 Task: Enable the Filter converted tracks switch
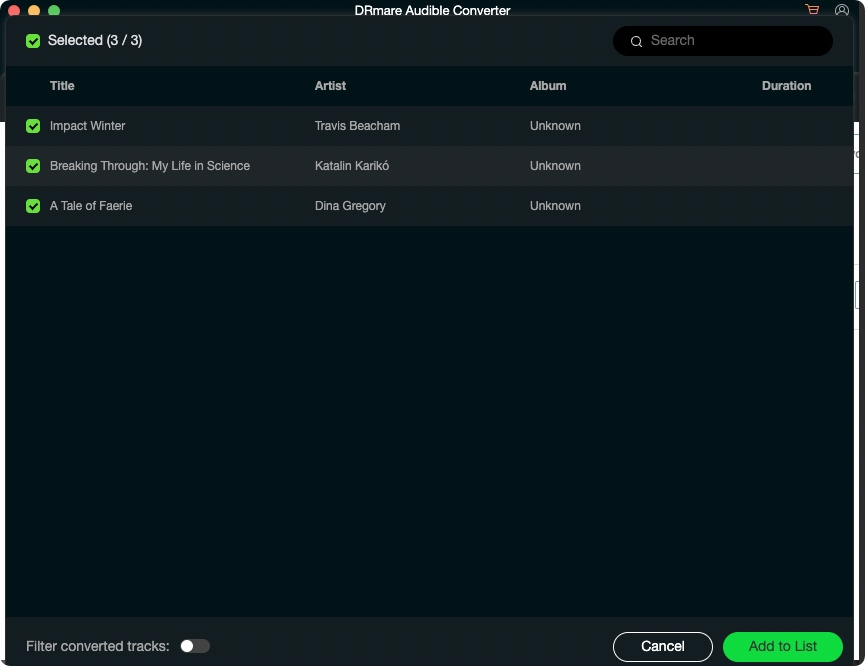(x=195, y=646)
